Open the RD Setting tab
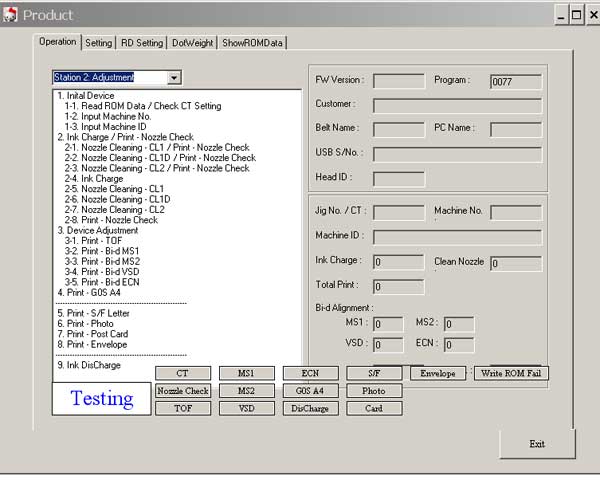The height and width of the screenshot is (480, 600). [142, 43]
